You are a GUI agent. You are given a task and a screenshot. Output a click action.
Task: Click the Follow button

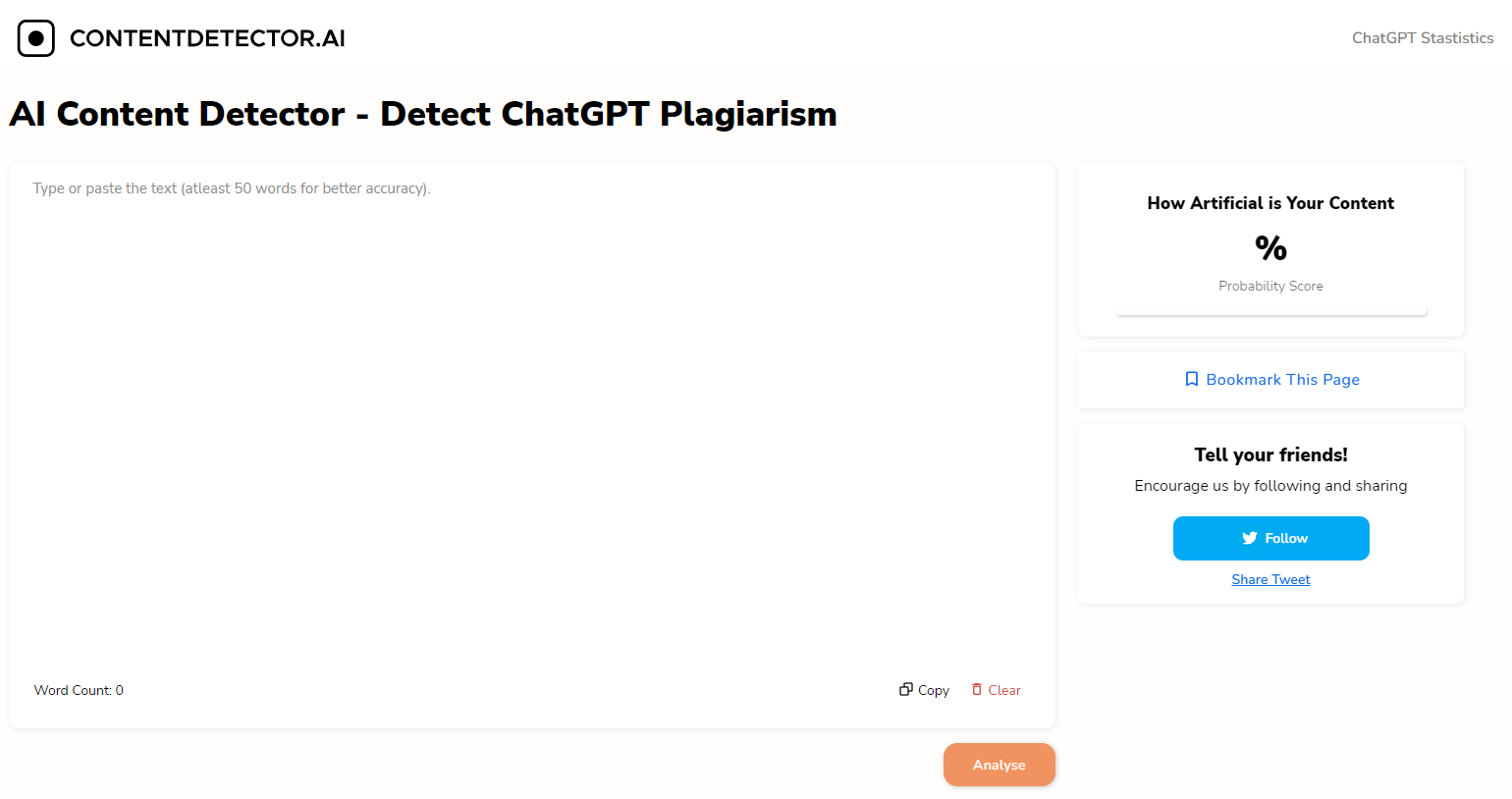point(1270,538)
